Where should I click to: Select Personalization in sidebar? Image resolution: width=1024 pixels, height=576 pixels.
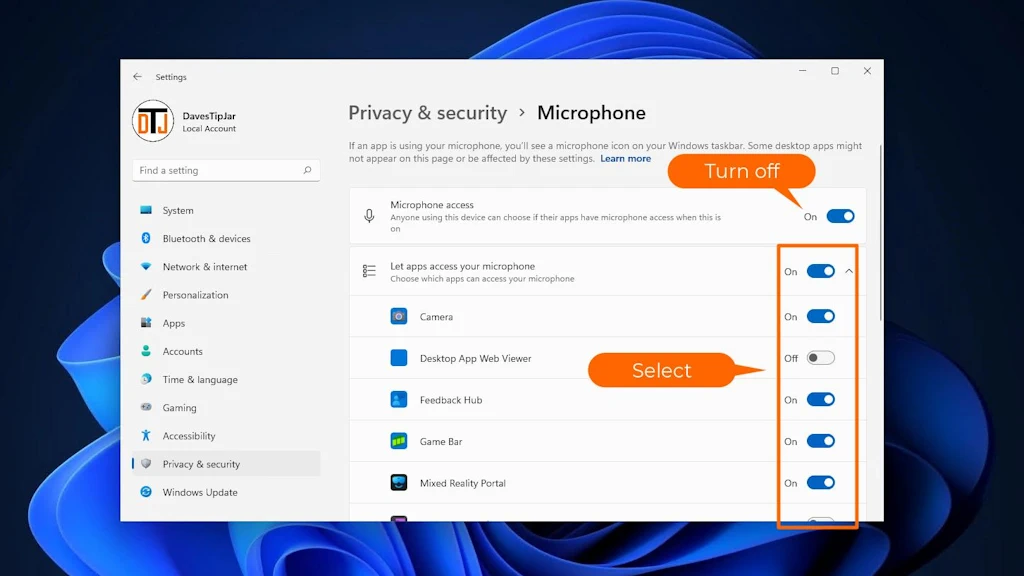pos(226,295)
